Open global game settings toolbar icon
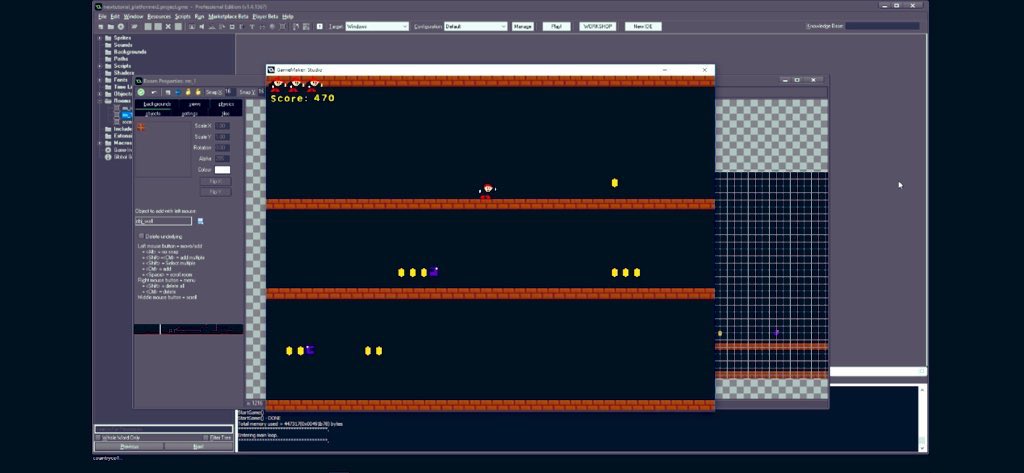The image size is (1024, 473). pos(306,27)
